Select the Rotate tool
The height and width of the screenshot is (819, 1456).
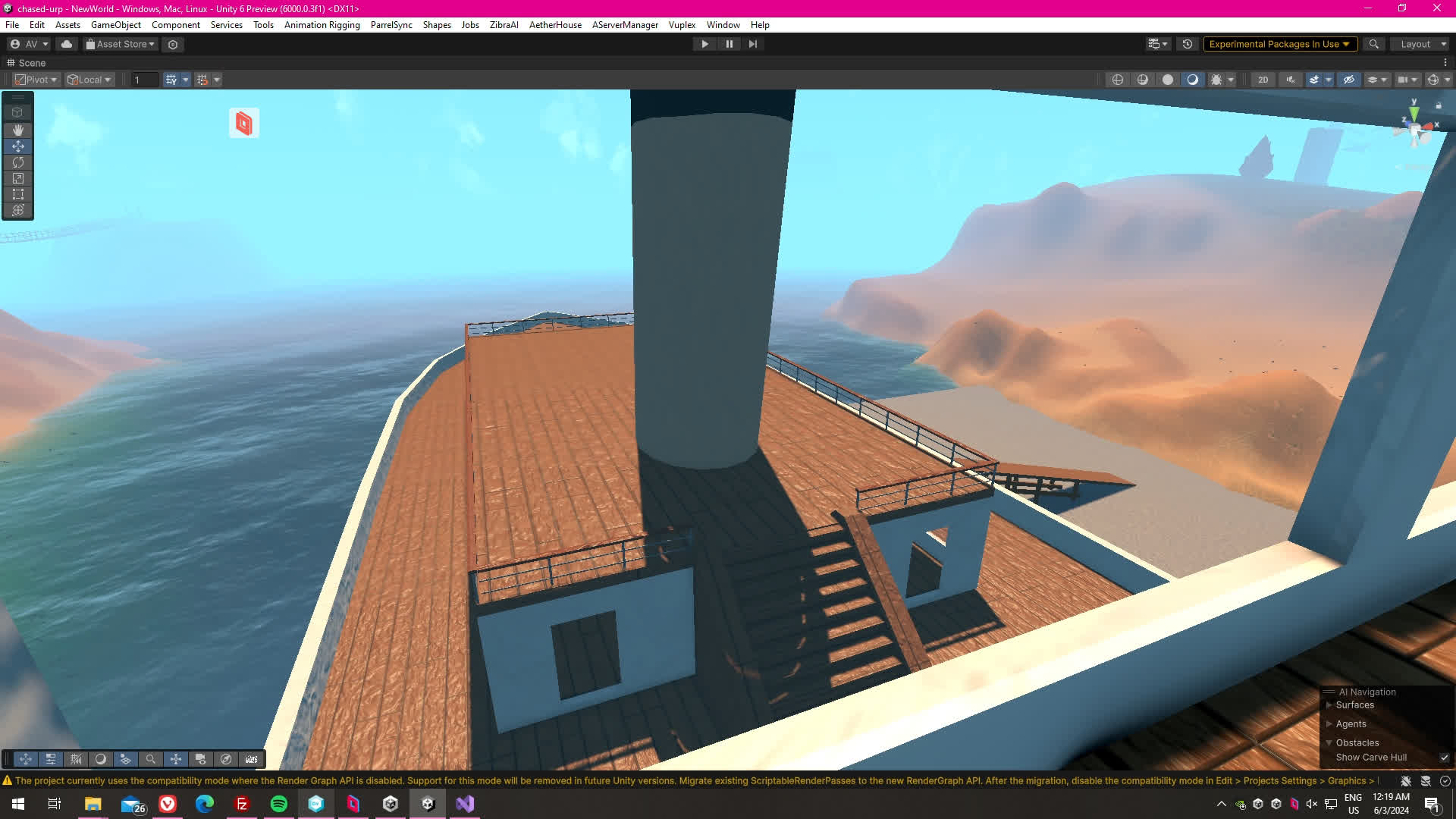tap(18, 162)
